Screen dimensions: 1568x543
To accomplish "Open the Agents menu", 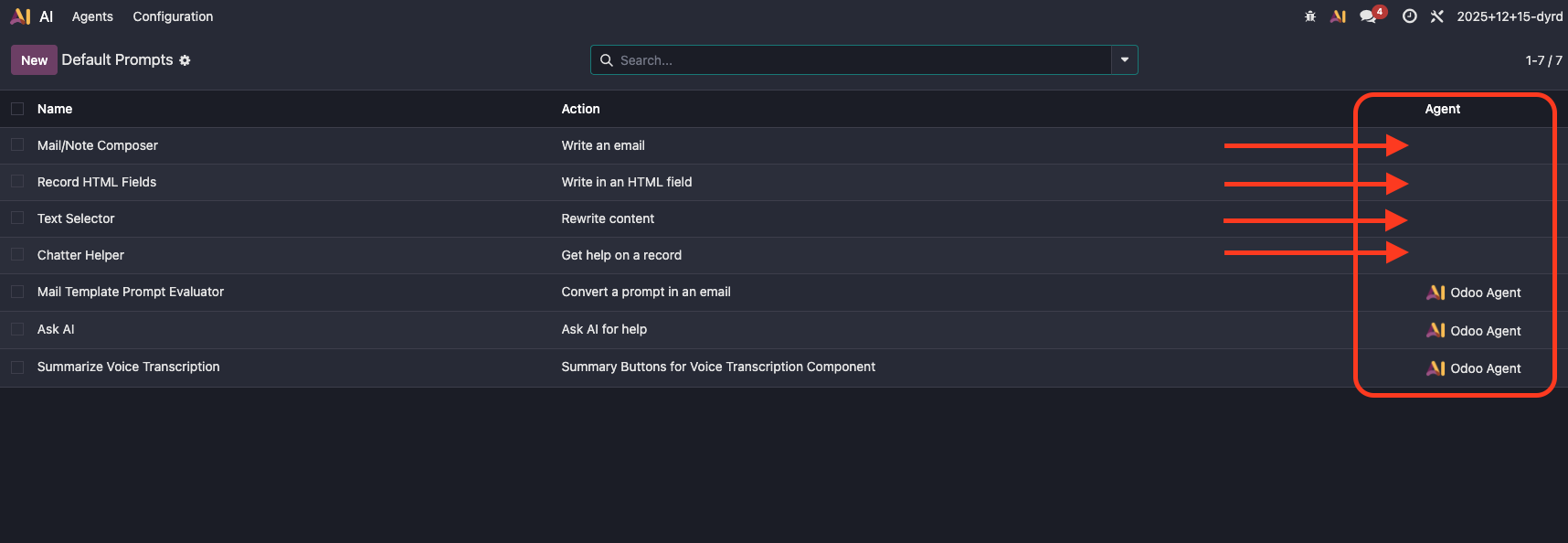I will click(92, 16).
